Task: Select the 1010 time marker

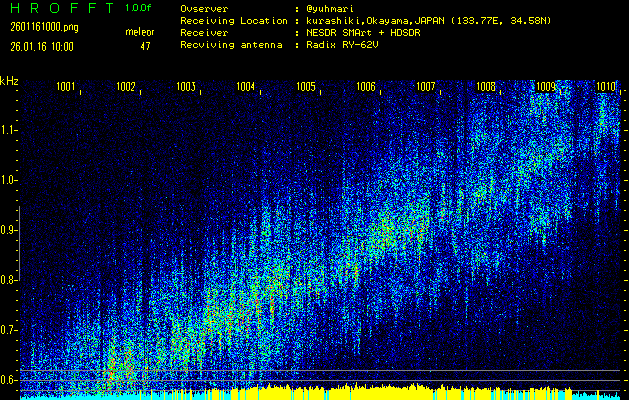Action: 606,87
